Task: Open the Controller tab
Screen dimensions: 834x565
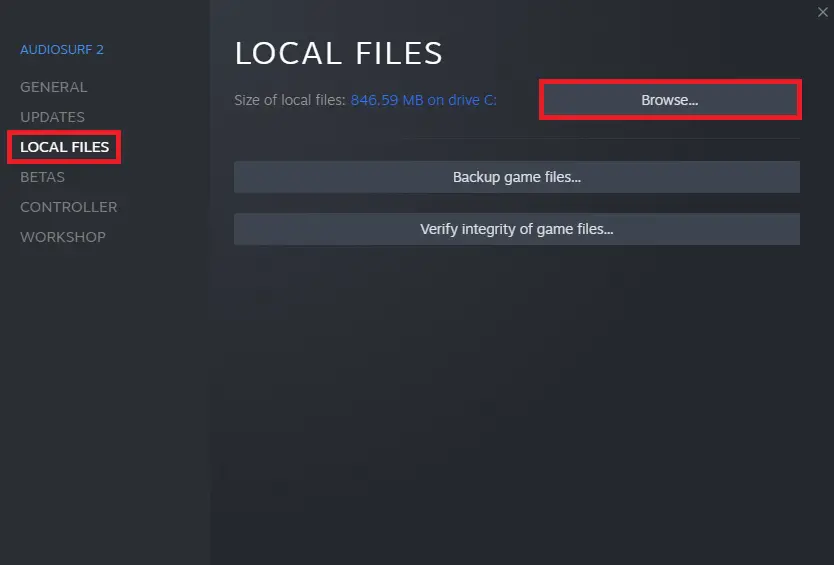Action: tap(69, 207)
